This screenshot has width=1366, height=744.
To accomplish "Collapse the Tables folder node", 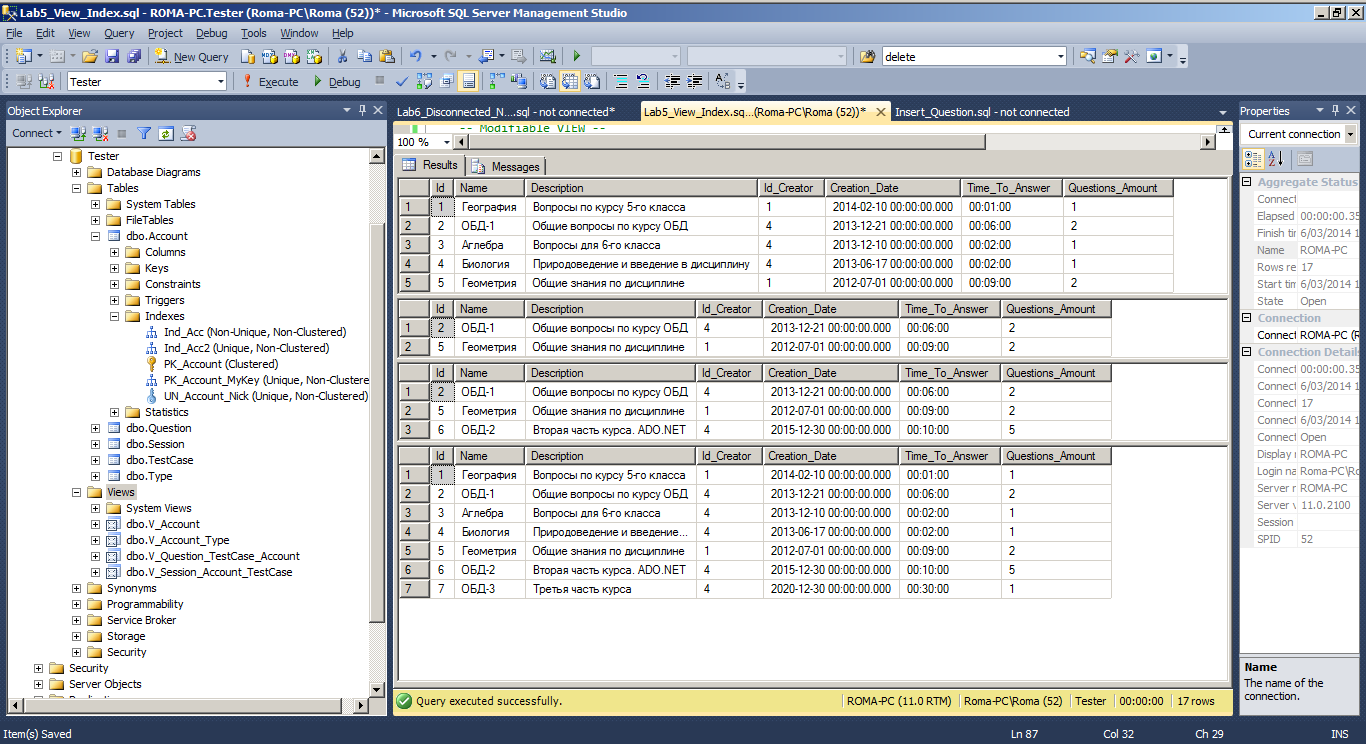I will 76,188.
